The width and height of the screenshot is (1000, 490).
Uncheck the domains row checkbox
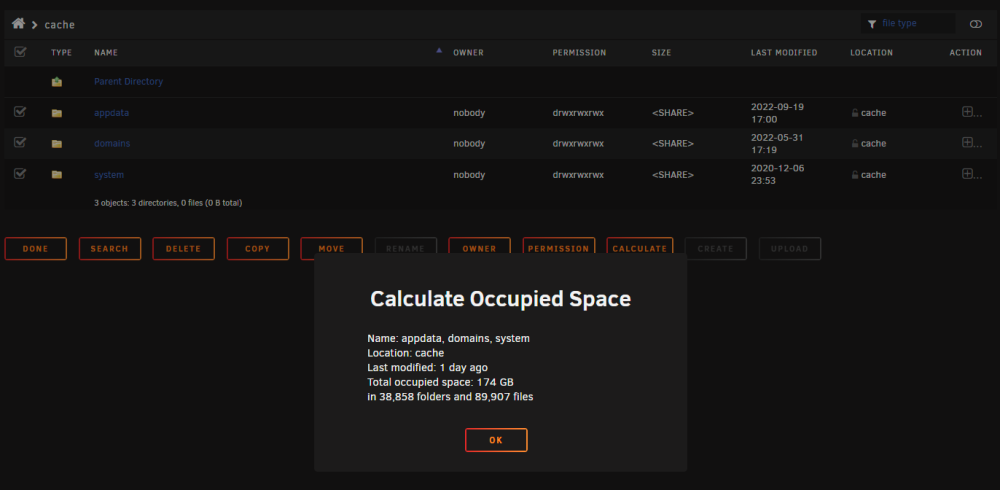20,142
